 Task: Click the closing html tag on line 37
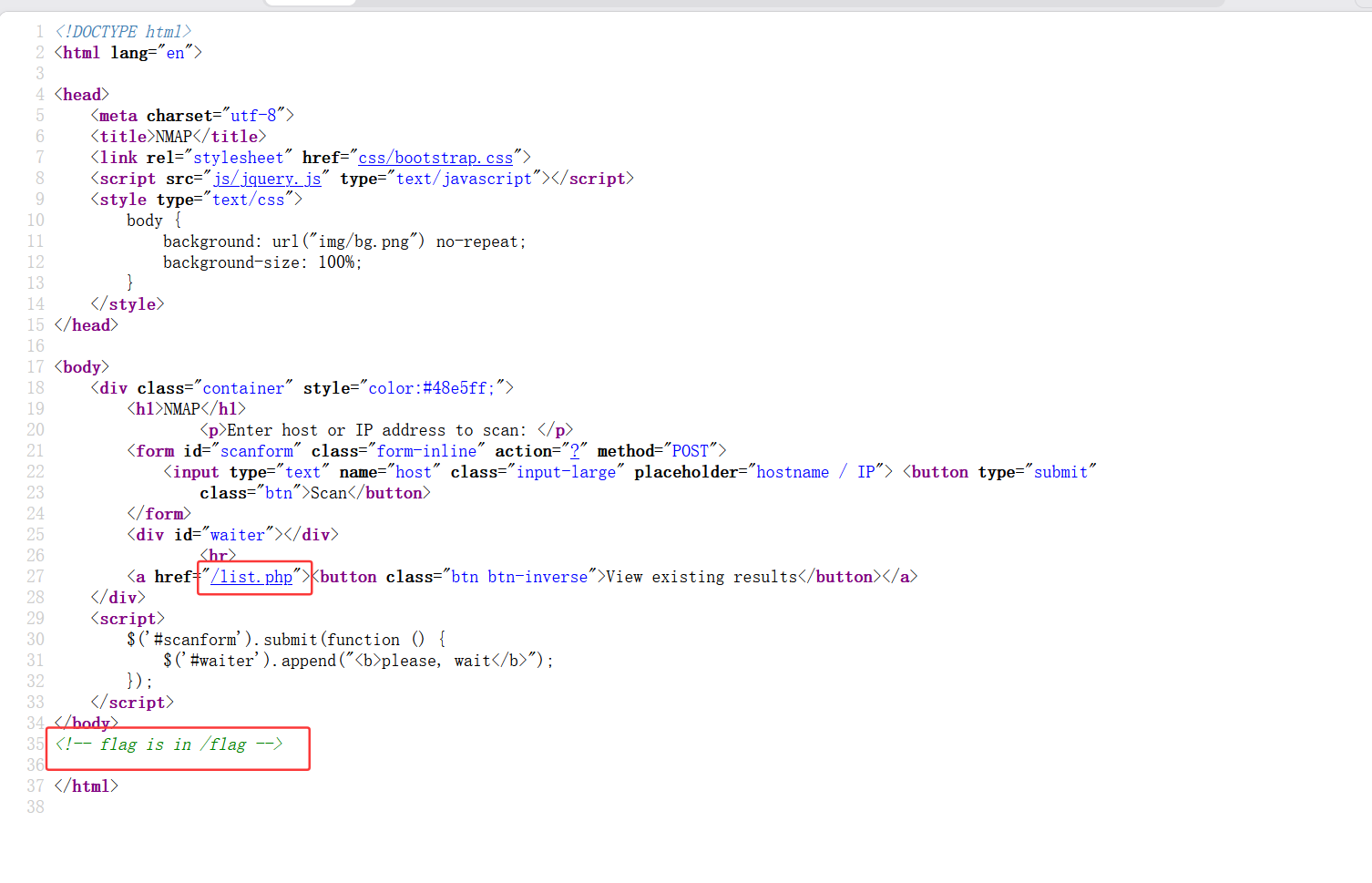click(x=87, y=786)
